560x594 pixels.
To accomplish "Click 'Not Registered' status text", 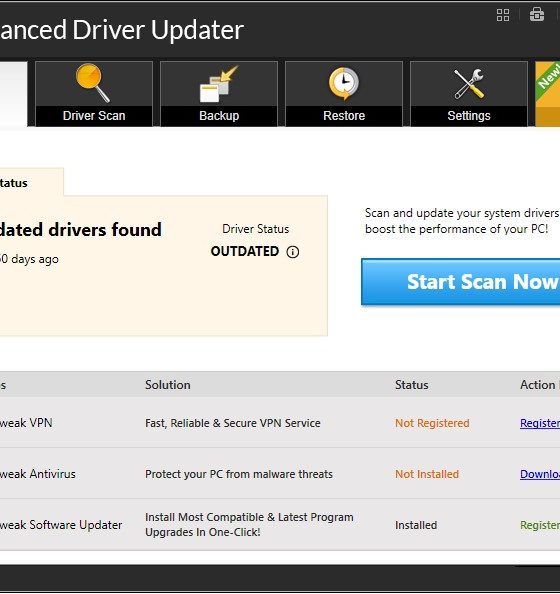I will point(432,423).
